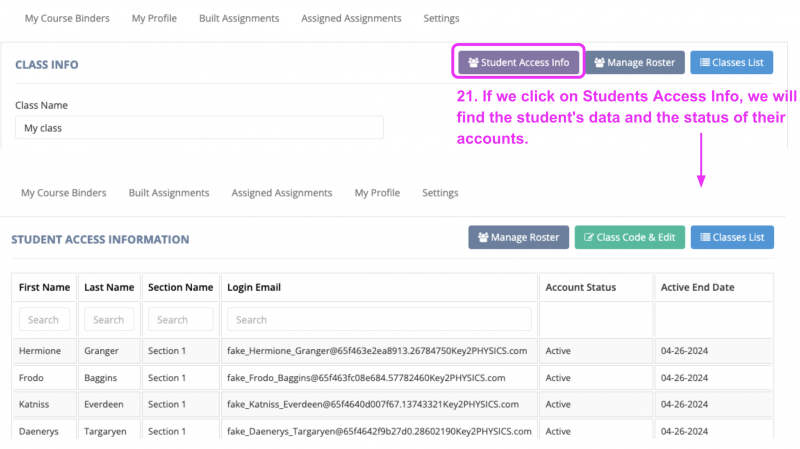The width and height of the screenshot is (800, 449).
Task: Click the Student Access Info button
Action: tap(518, 63)
